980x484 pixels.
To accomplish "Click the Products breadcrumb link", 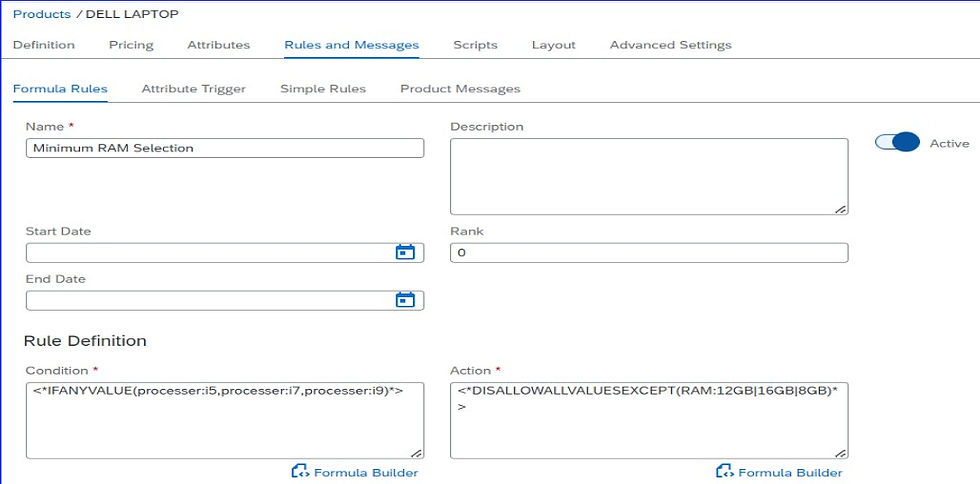I will pyautogui.click(x=41, y=14).
